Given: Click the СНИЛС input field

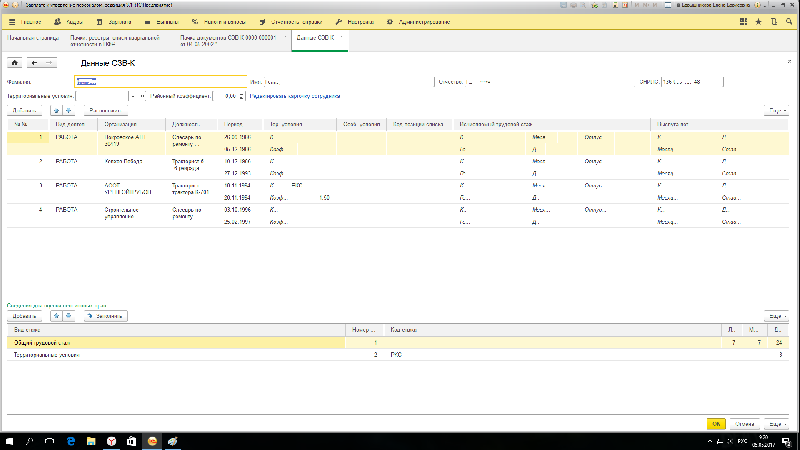Looking at the screenshot, I should click(692, 82).
